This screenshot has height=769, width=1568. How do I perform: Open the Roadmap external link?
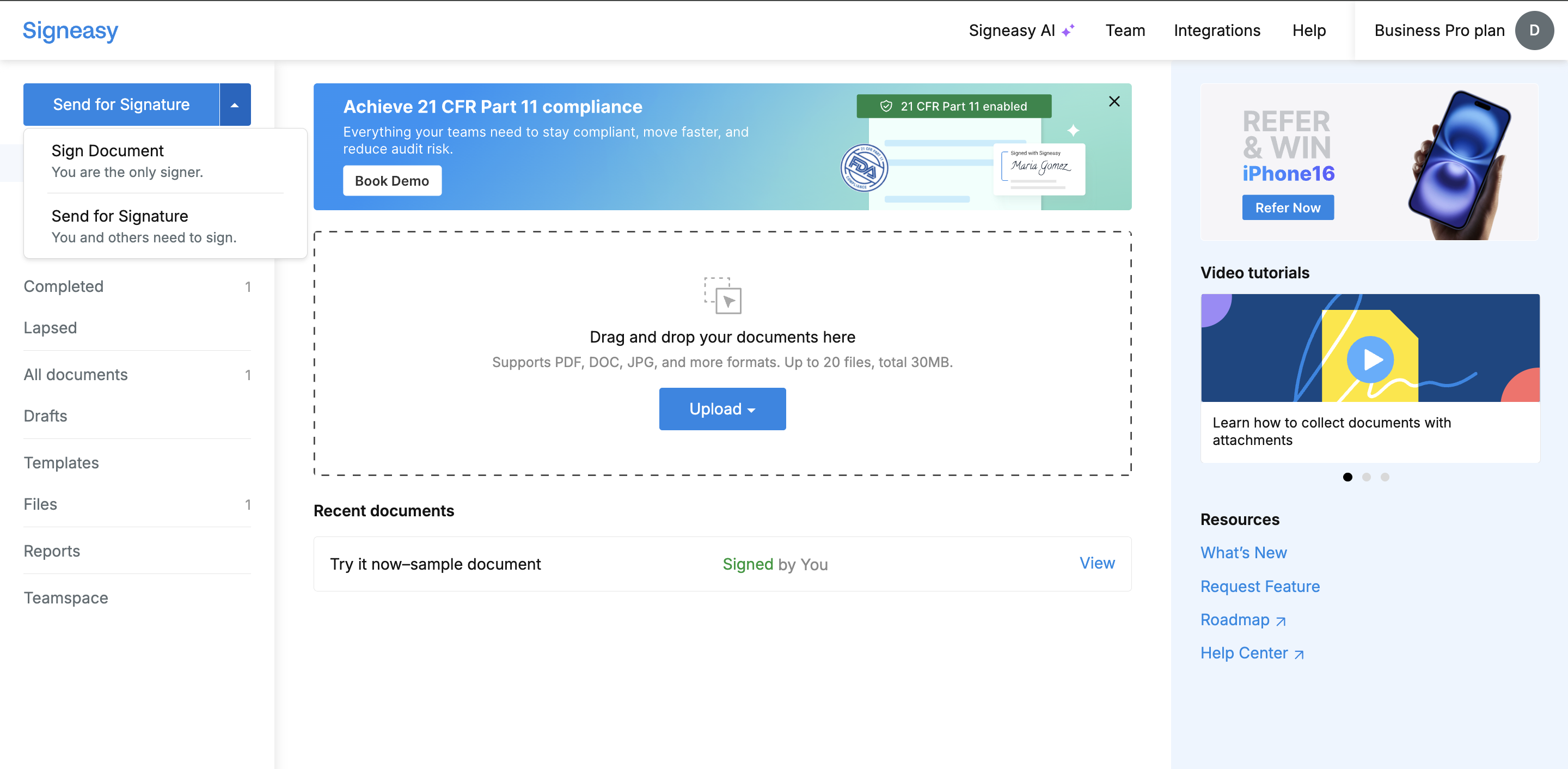1243,620
